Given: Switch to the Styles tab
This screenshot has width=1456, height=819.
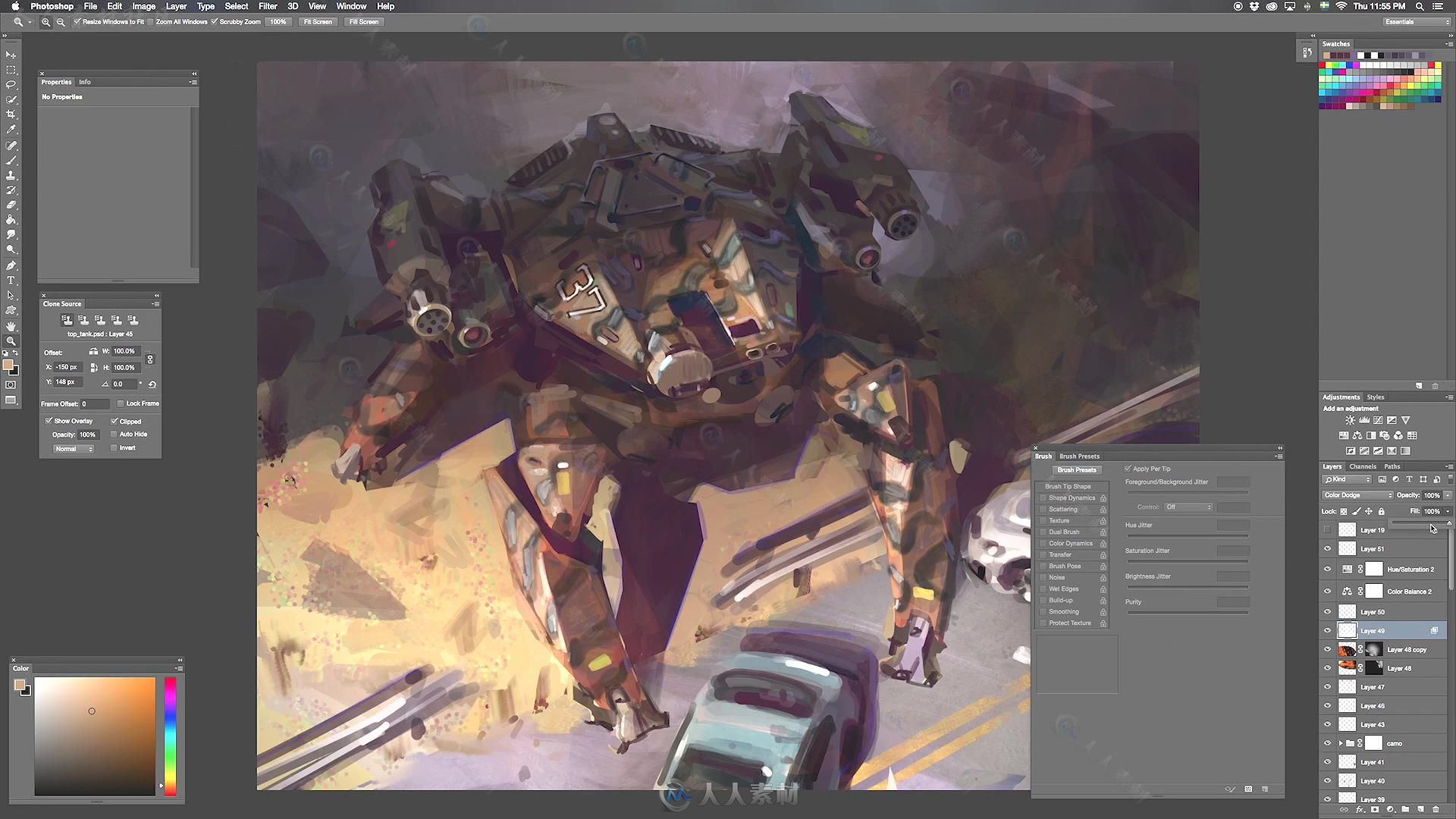Looking at the screenshot, I should point(1376,397).
